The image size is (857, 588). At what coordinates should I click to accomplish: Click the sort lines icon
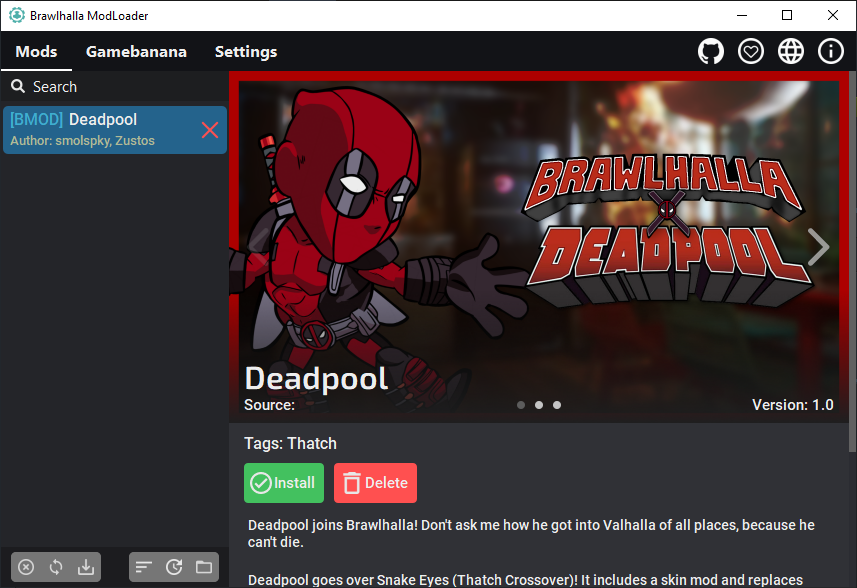click(144, 567)
